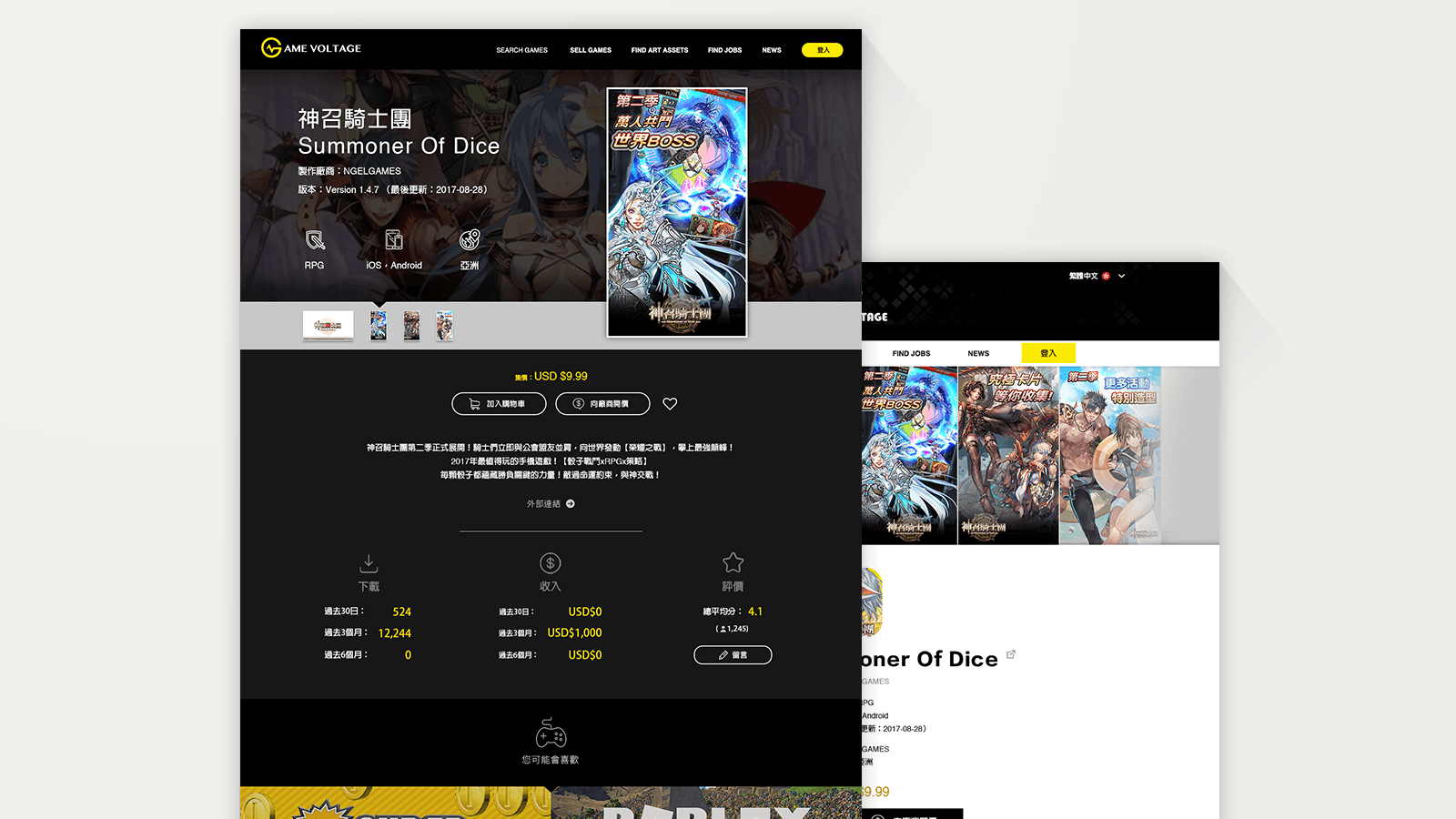Click the price text USD $9.99
1456x819 pixels.
(x=561, y=376)
